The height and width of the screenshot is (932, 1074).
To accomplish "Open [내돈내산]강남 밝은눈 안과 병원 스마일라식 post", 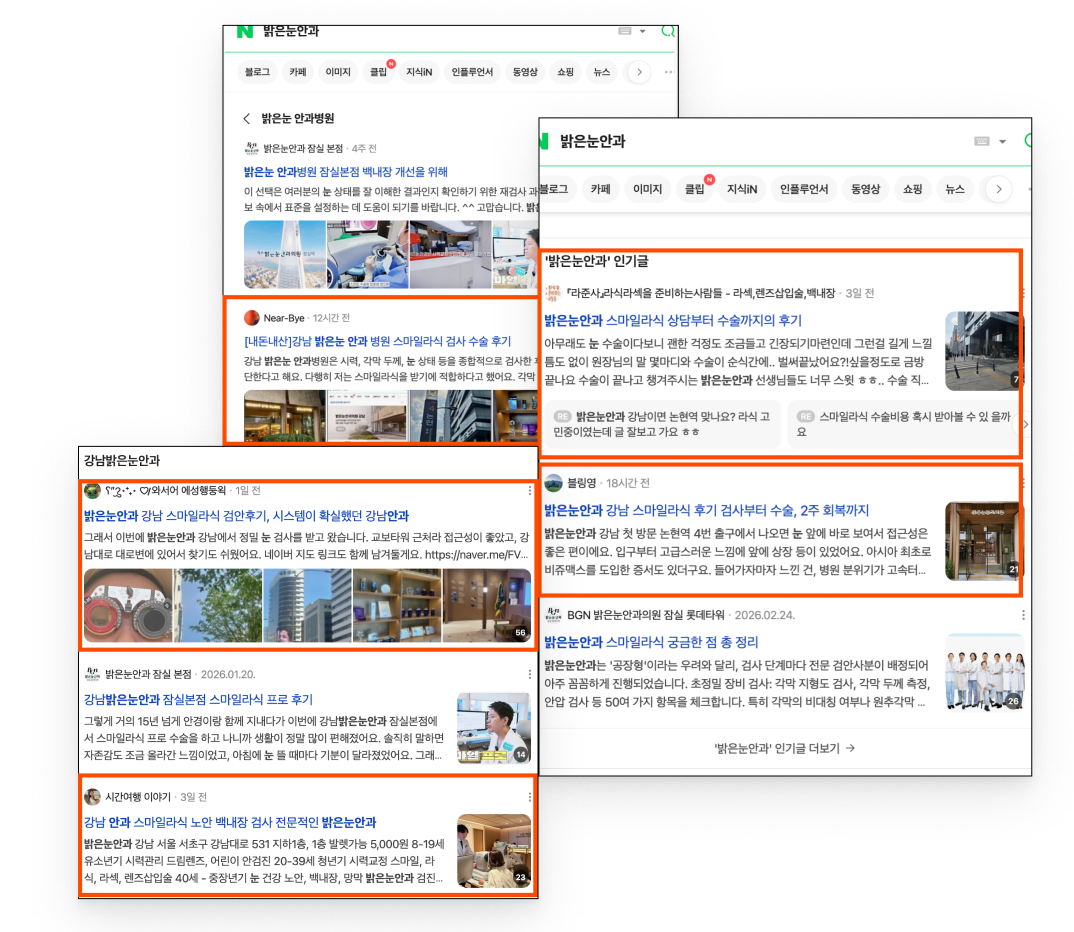I will [x=377, y=341].
